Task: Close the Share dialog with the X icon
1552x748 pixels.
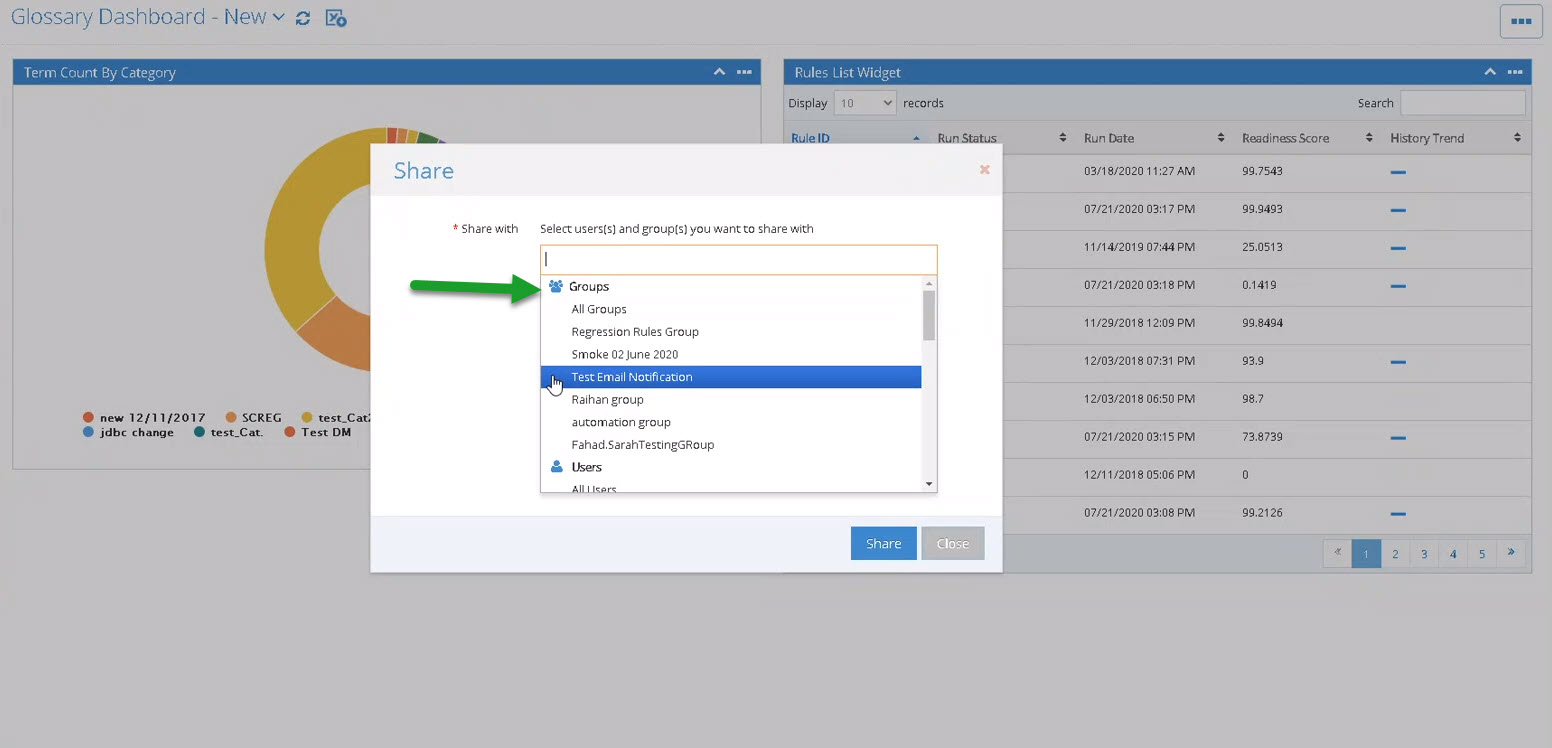Action: click(984, 170)
